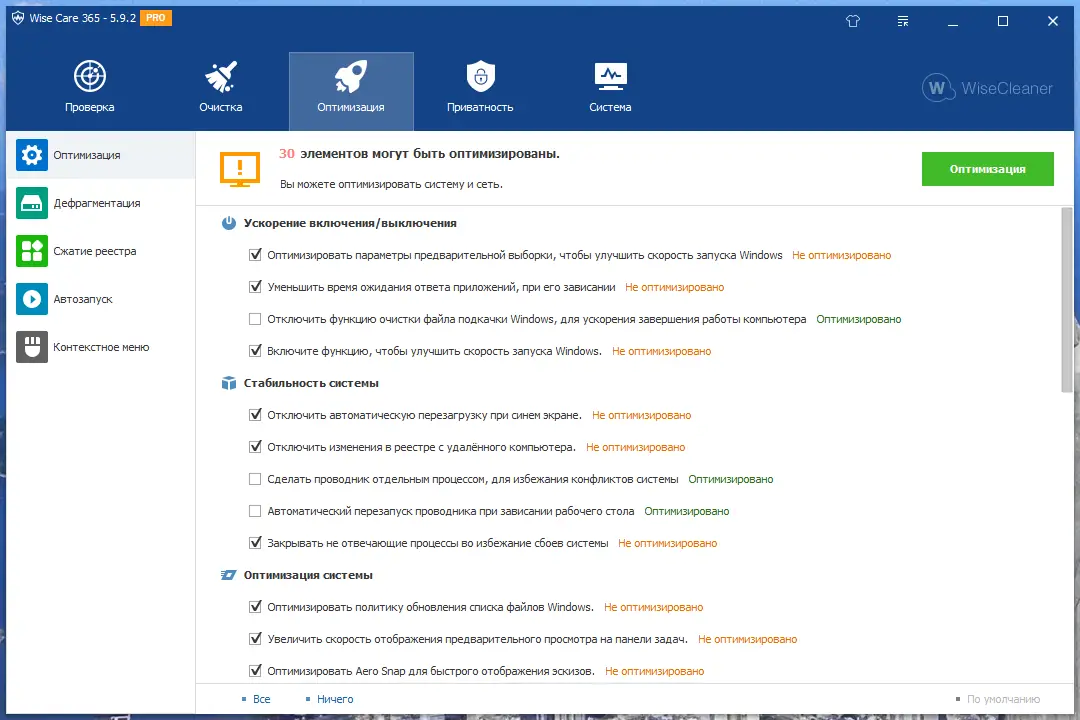Uncheck Отключить автоматическую перезагрузку при синем экране
Viewport: 1080px width, 720px height.
click(x=255, y=415)
